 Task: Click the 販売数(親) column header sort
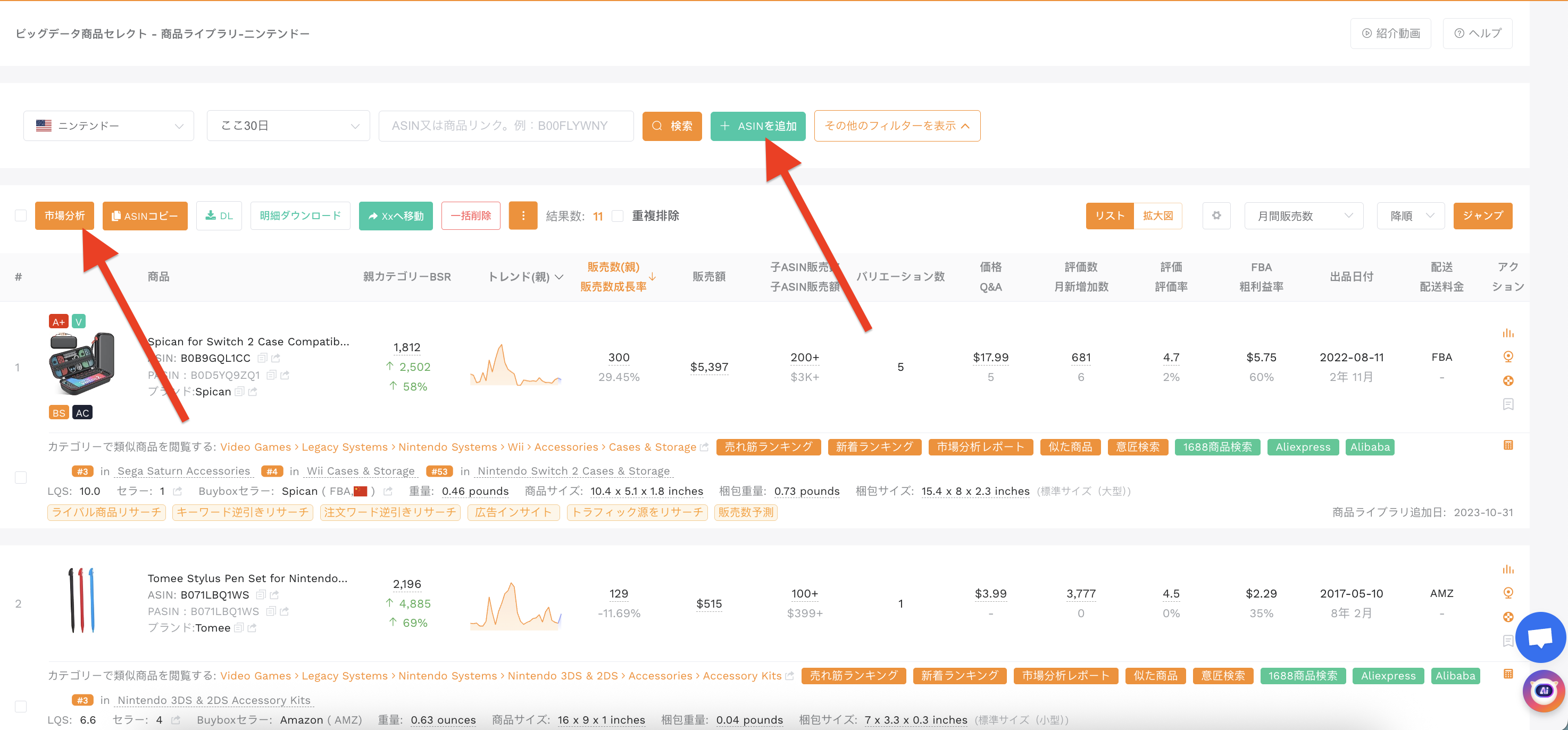pos(614,267)
